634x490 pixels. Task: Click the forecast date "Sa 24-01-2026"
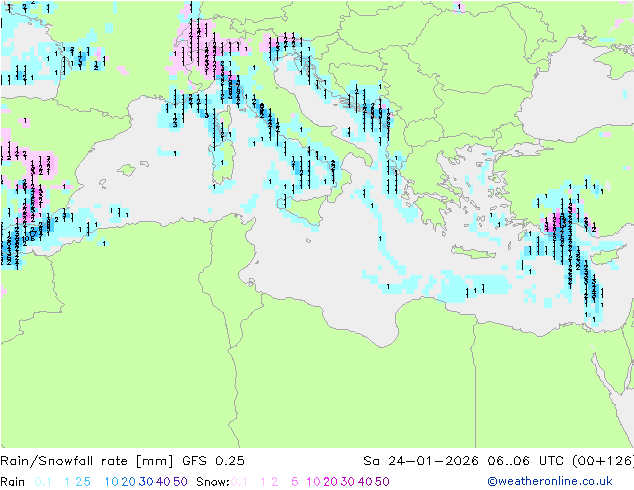[x=421, y=461]
